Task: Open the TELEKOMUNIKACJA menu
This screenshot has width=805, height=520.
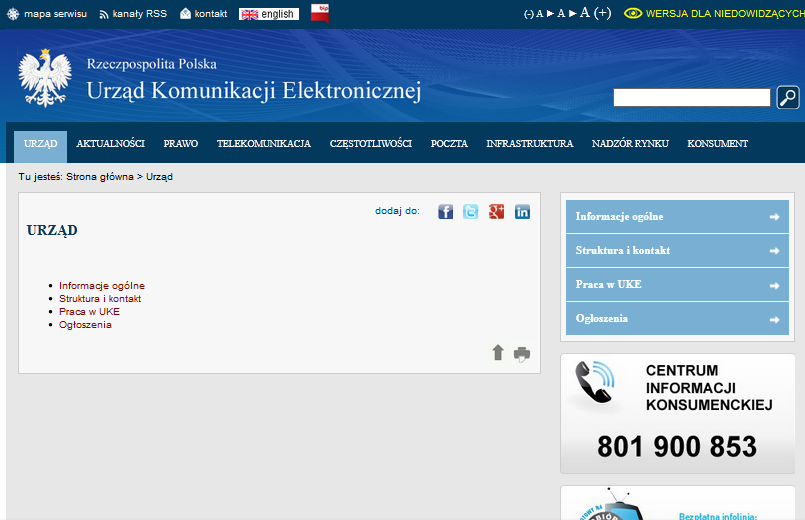Action: tap(264, 144)
